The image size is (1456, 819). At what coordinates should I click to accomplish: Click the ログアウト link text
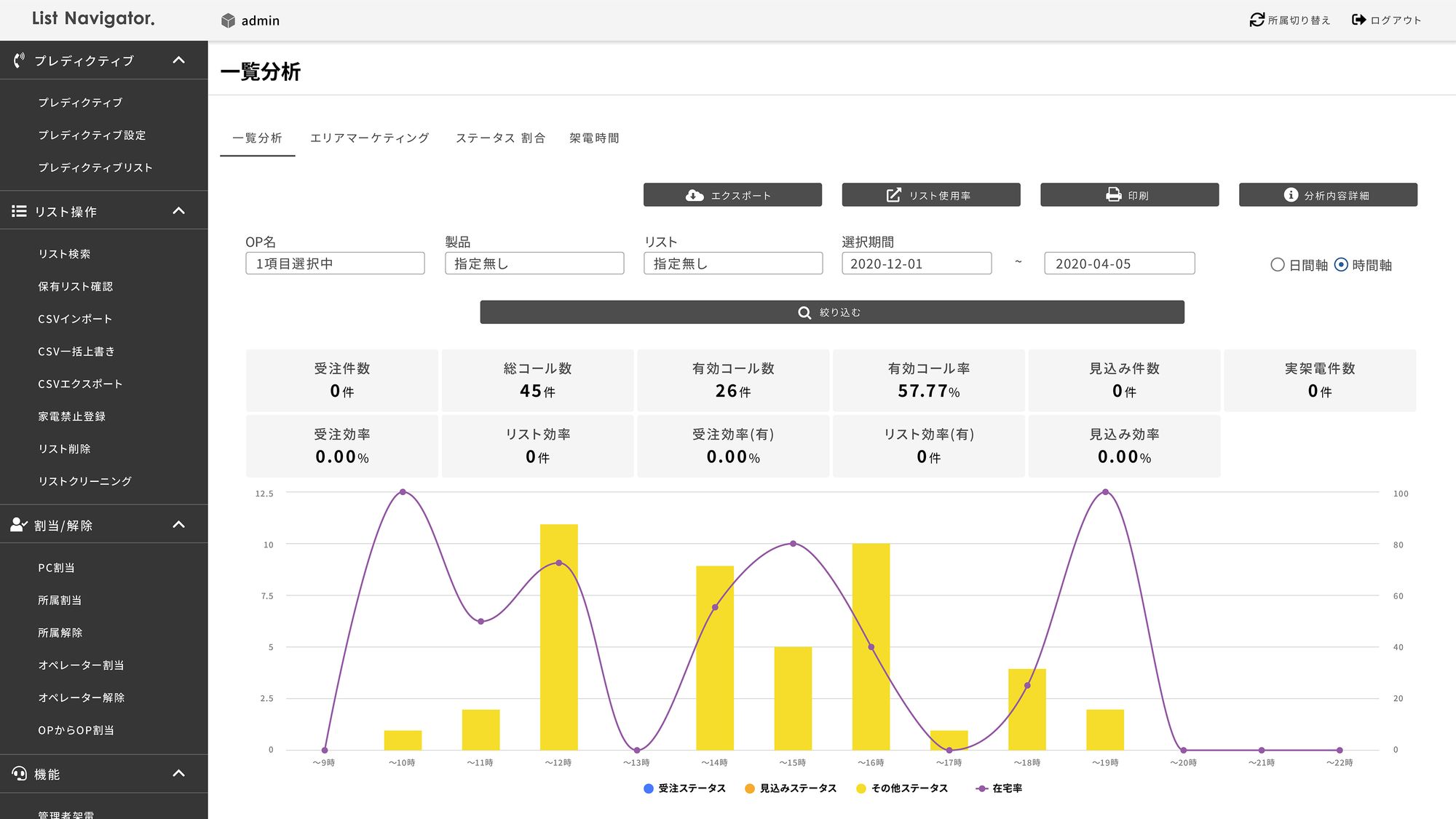coord(1396,20)
